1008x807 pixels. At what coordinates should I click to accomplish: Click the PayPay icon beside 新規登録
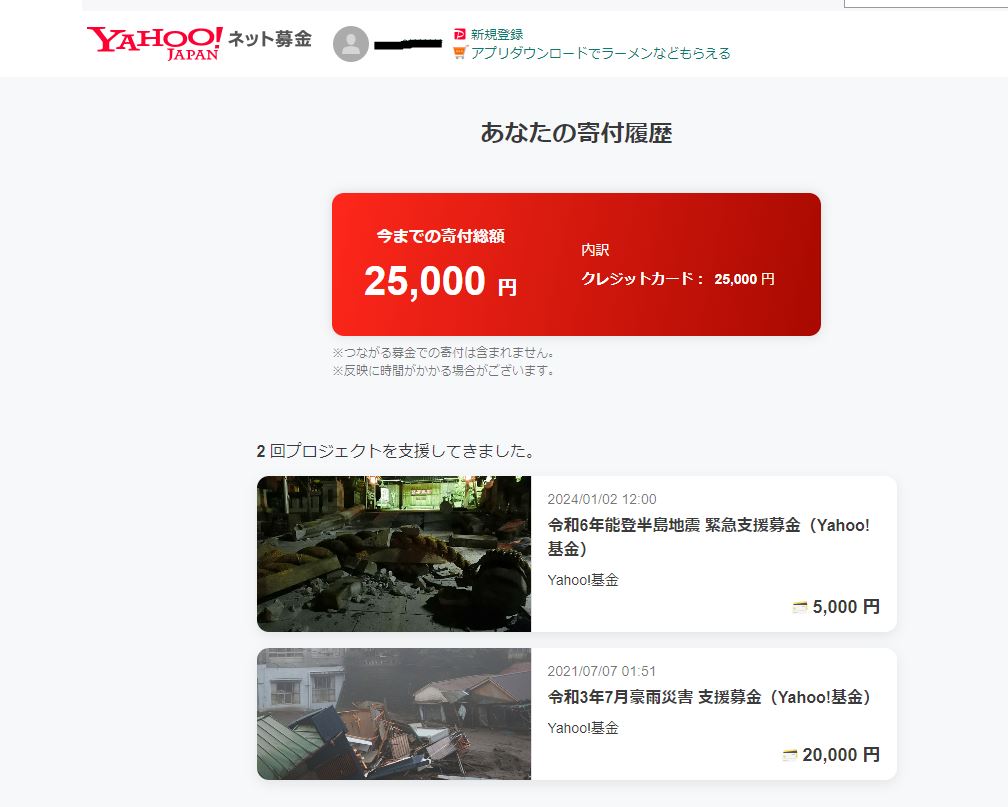460,34
